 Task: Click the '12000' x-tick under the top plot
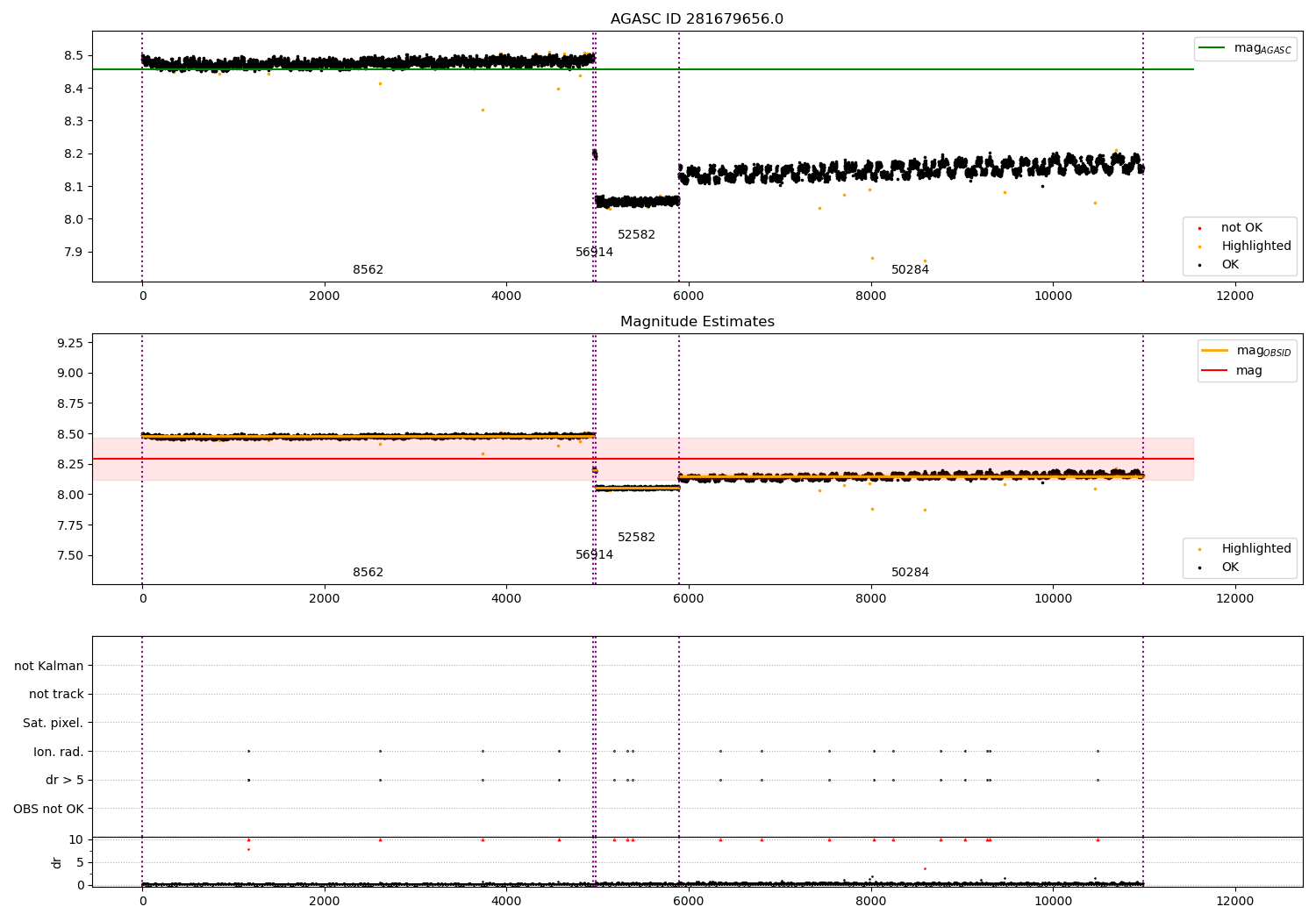tap(1235, 296)
